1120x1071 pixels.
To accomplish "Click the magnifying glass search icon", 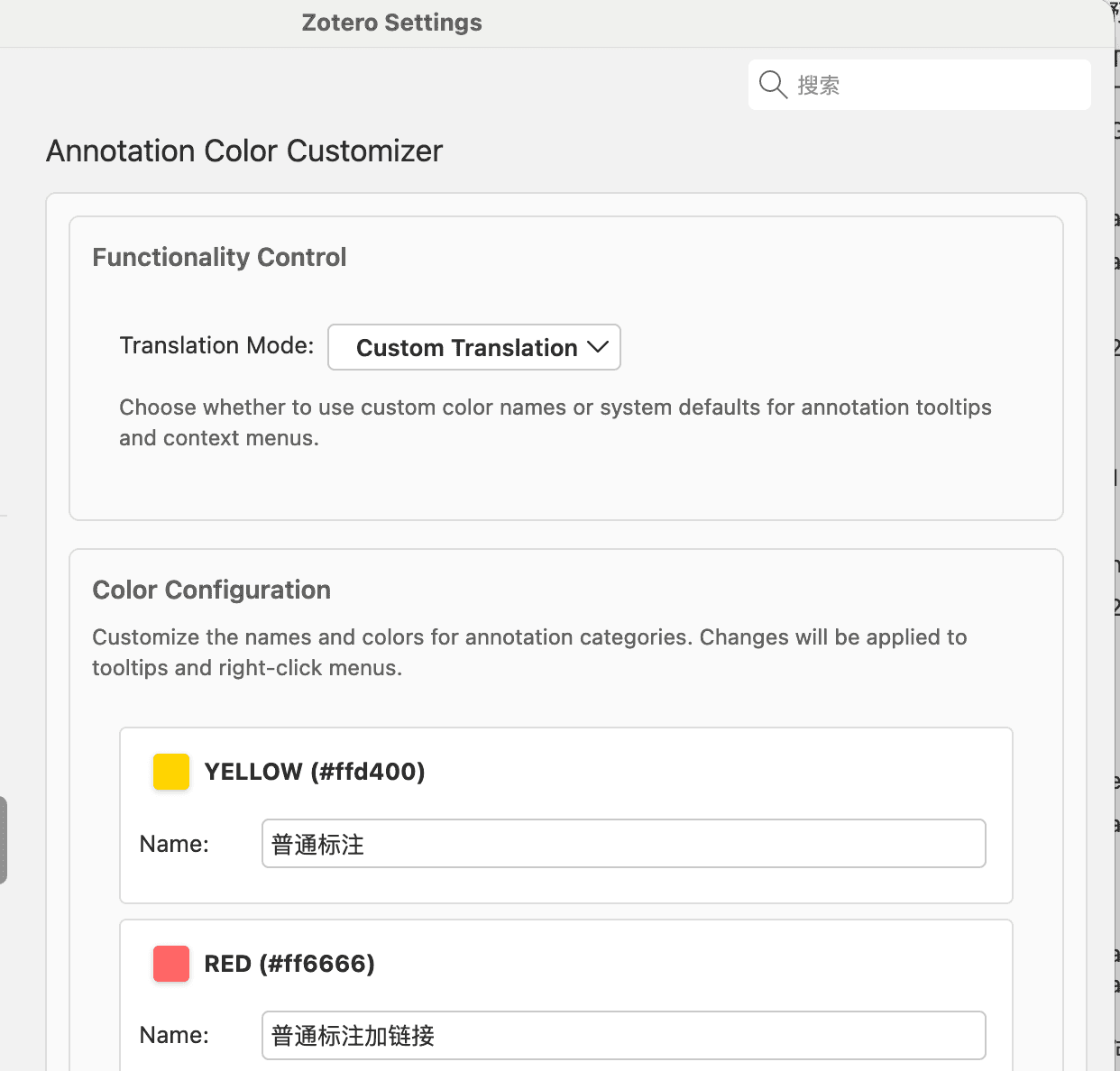I will pos(773,85).
